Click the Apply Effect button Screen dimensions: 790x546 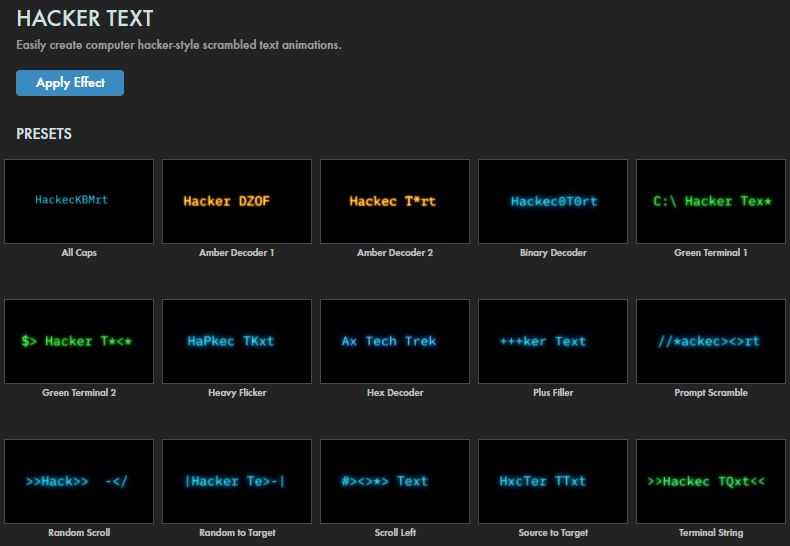click(x=70, y=83)
